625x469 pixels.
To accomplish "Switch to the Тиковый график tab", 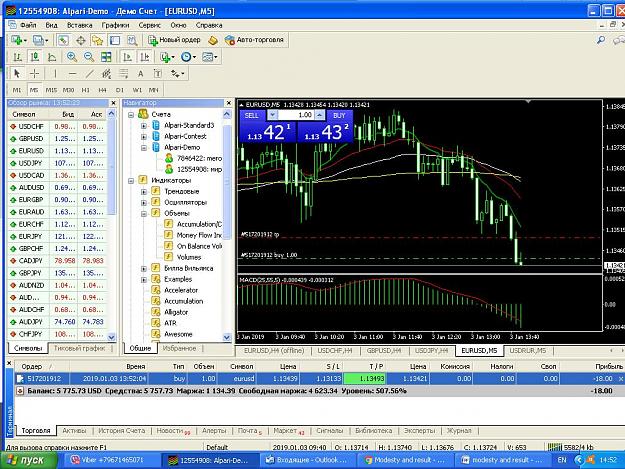I will 79,348.
